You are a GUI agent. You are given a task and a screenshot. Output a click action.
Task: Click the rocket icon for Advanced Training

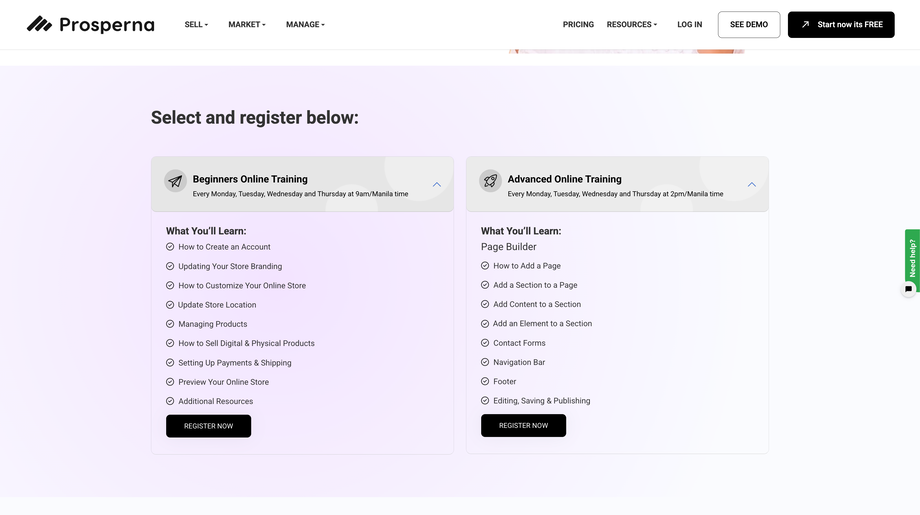click(x=490, y=181)
